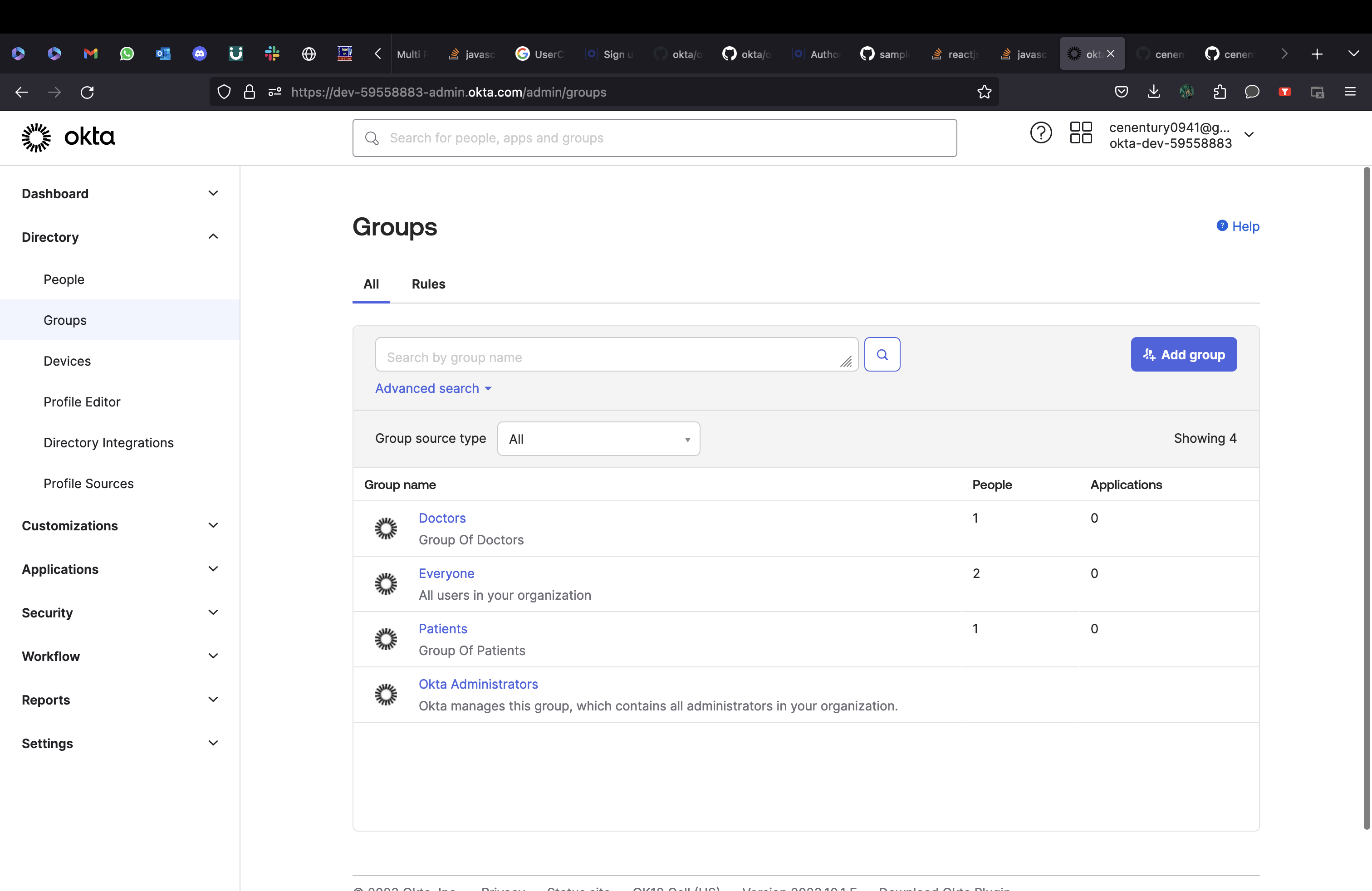Expand the Advanced search options
Screen dimensions: 1372x891
click(433, 388)
